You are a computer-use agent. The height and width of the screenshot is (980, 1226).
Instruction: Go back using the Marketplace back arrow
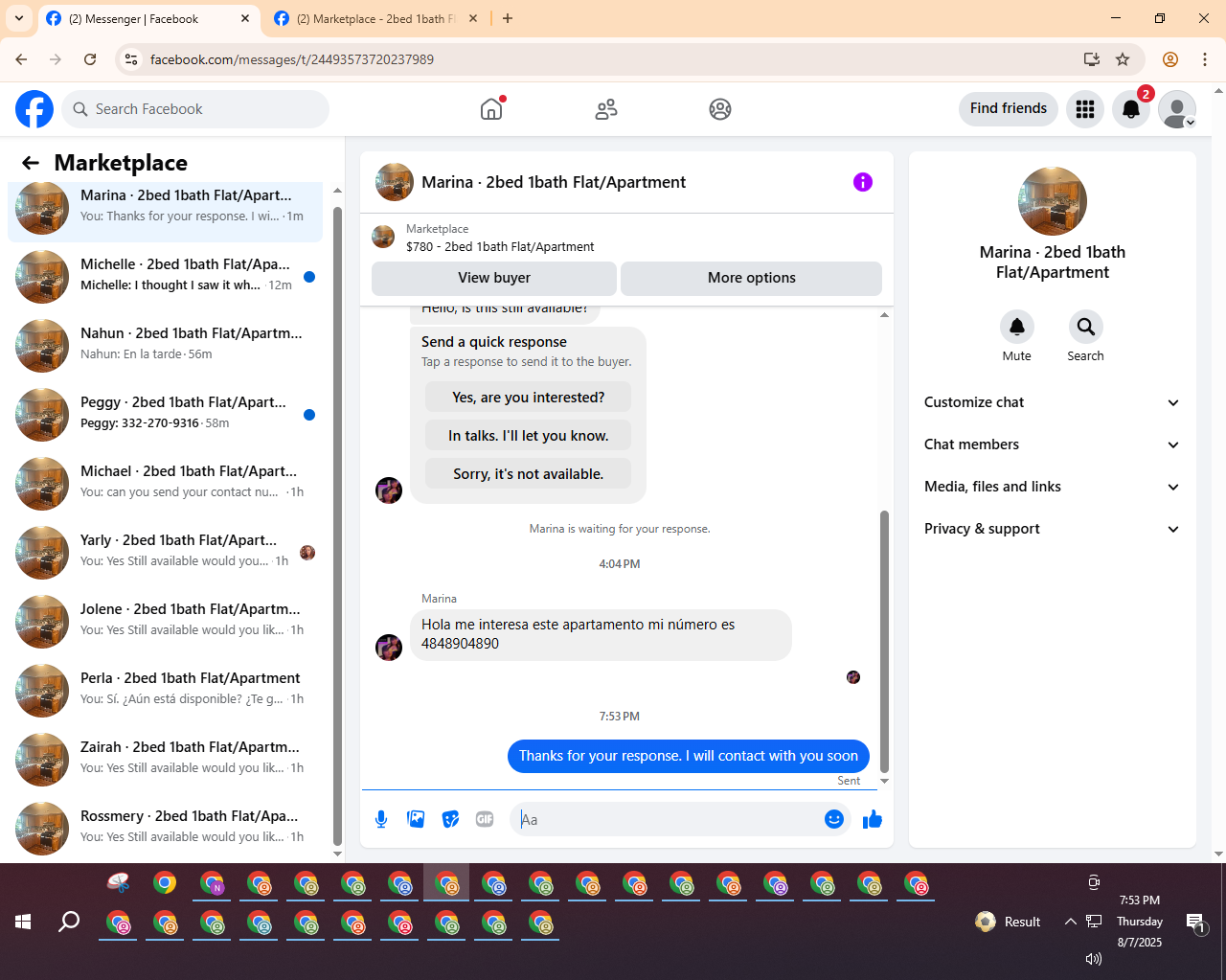pyautogui.click(x=31, y=163)
